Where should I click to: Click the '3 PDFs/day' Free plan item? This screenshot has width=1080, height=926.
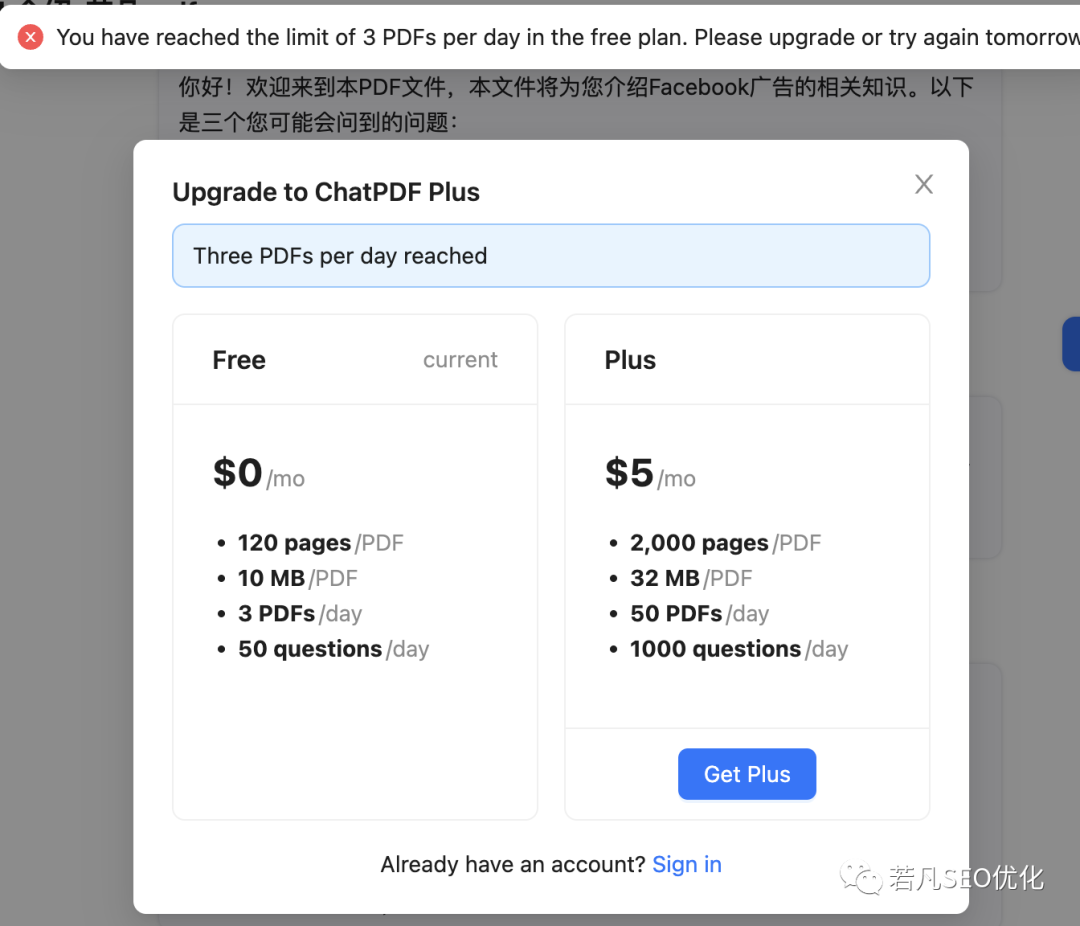pyautogui.click(x=299, y=614)
